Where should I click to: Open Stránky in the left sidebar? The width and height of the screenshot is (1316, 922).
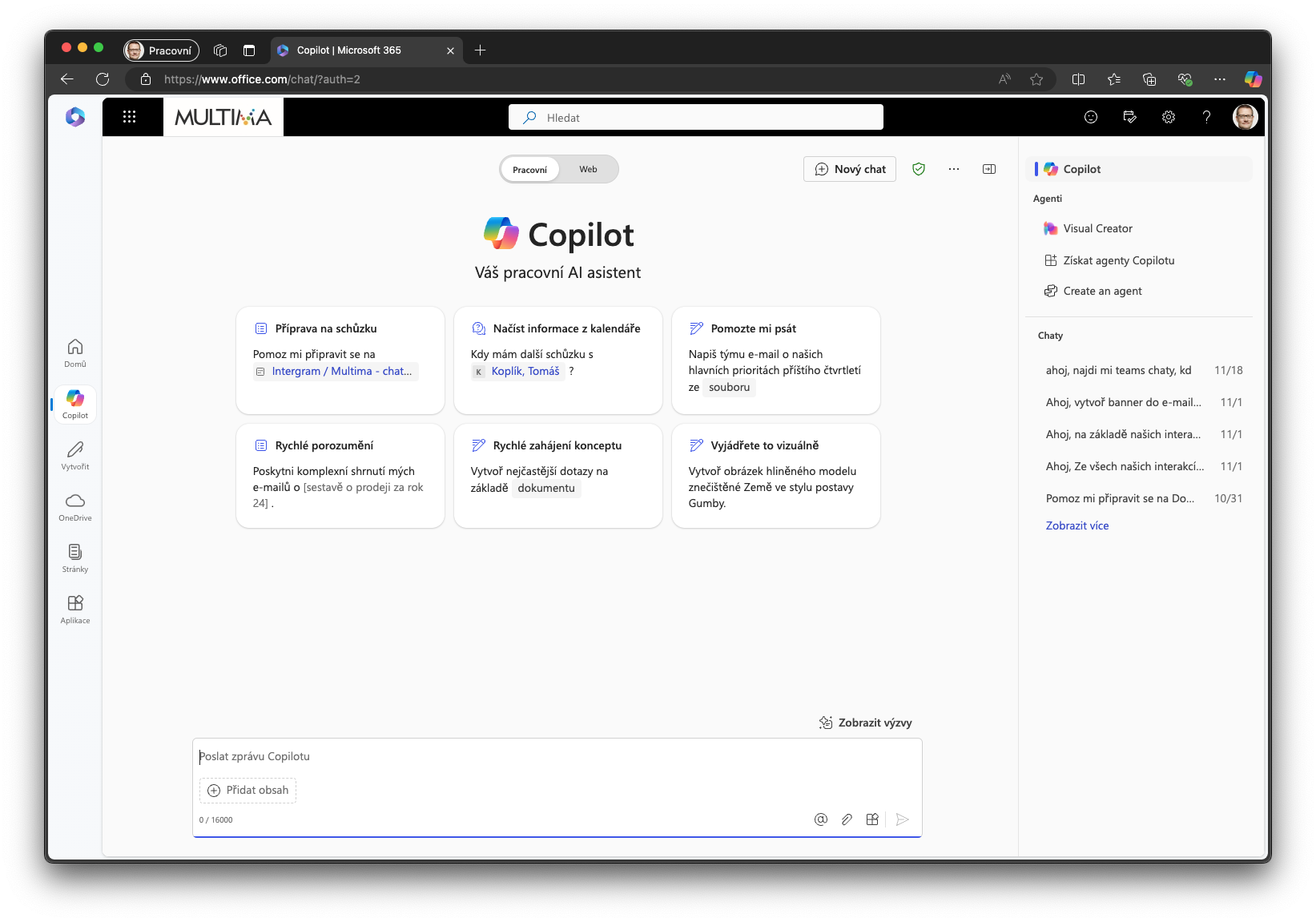(75, 558)
